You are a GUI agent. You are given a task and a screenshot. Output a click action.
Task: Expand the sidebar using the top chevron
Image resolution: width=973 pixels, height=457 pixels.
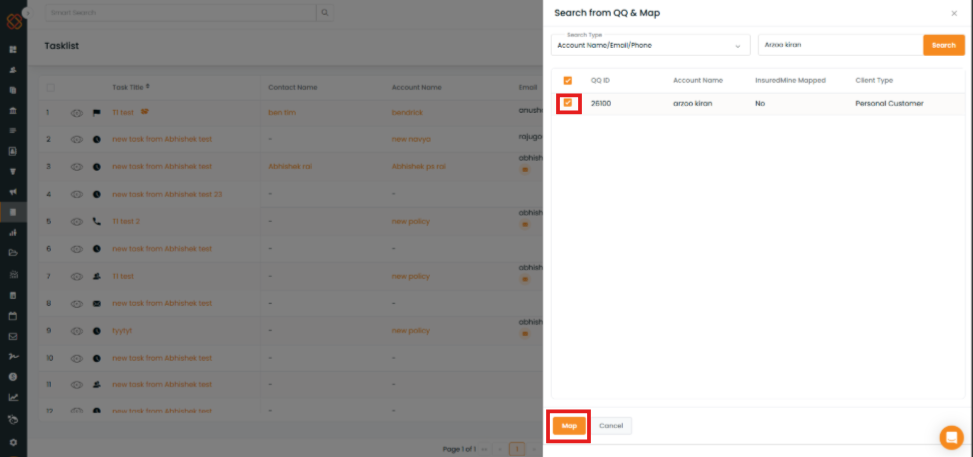25,12
